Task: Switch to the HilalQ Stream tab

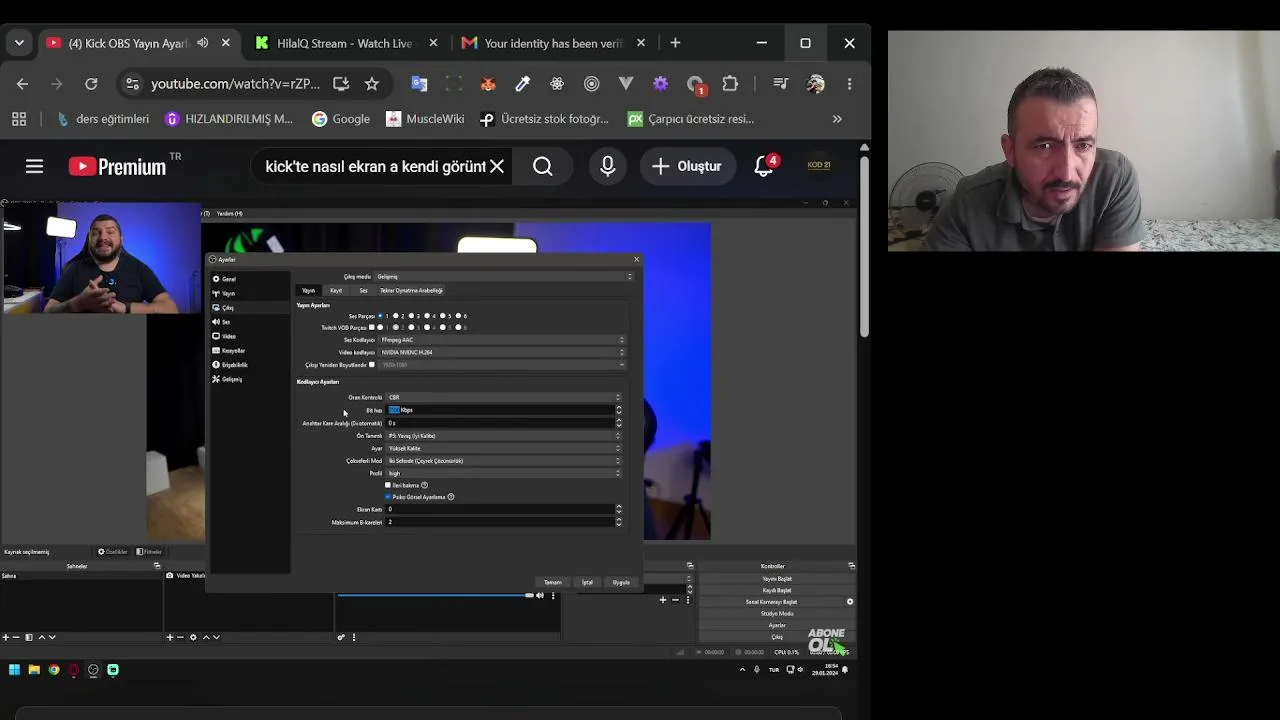Action: 345,43
